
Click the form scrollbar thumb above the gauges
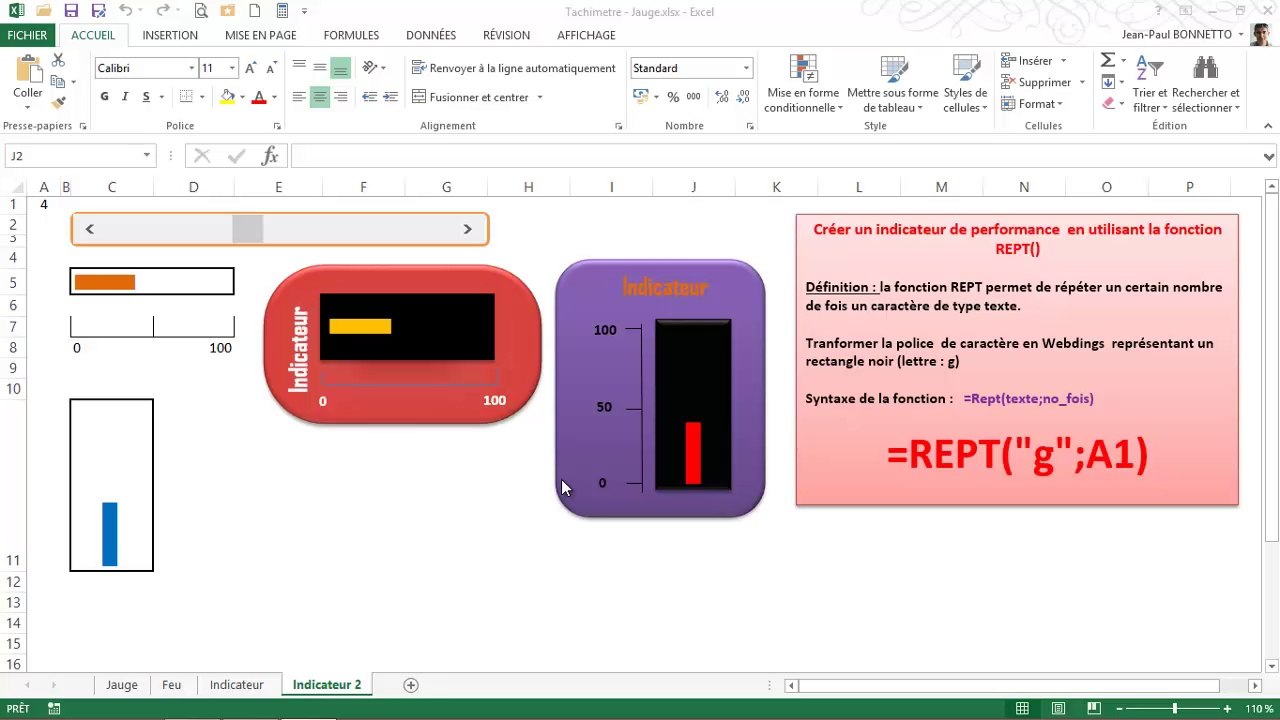(x=248, y=229)
